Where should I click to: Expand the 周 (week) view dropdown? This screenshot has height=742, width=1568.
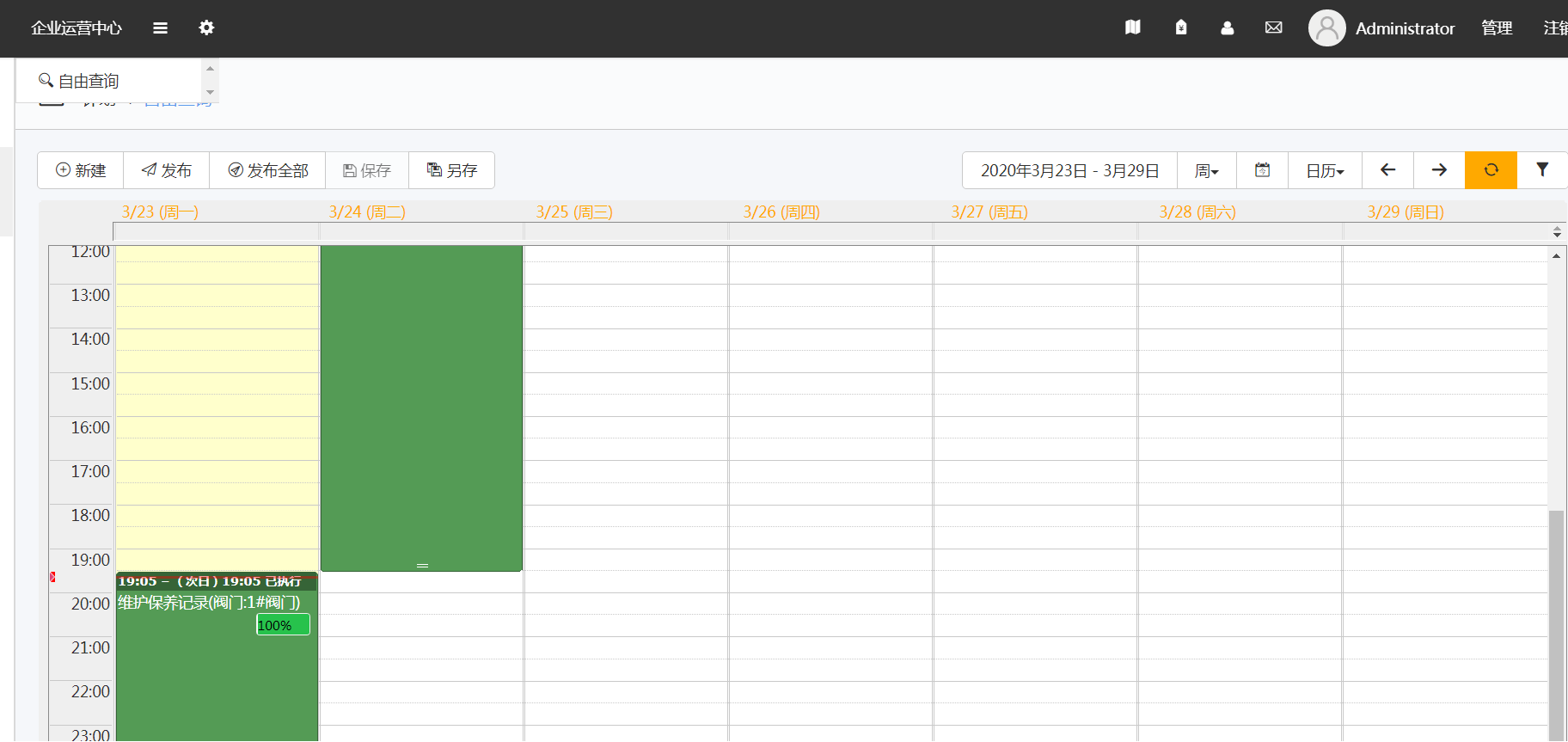1206,171
